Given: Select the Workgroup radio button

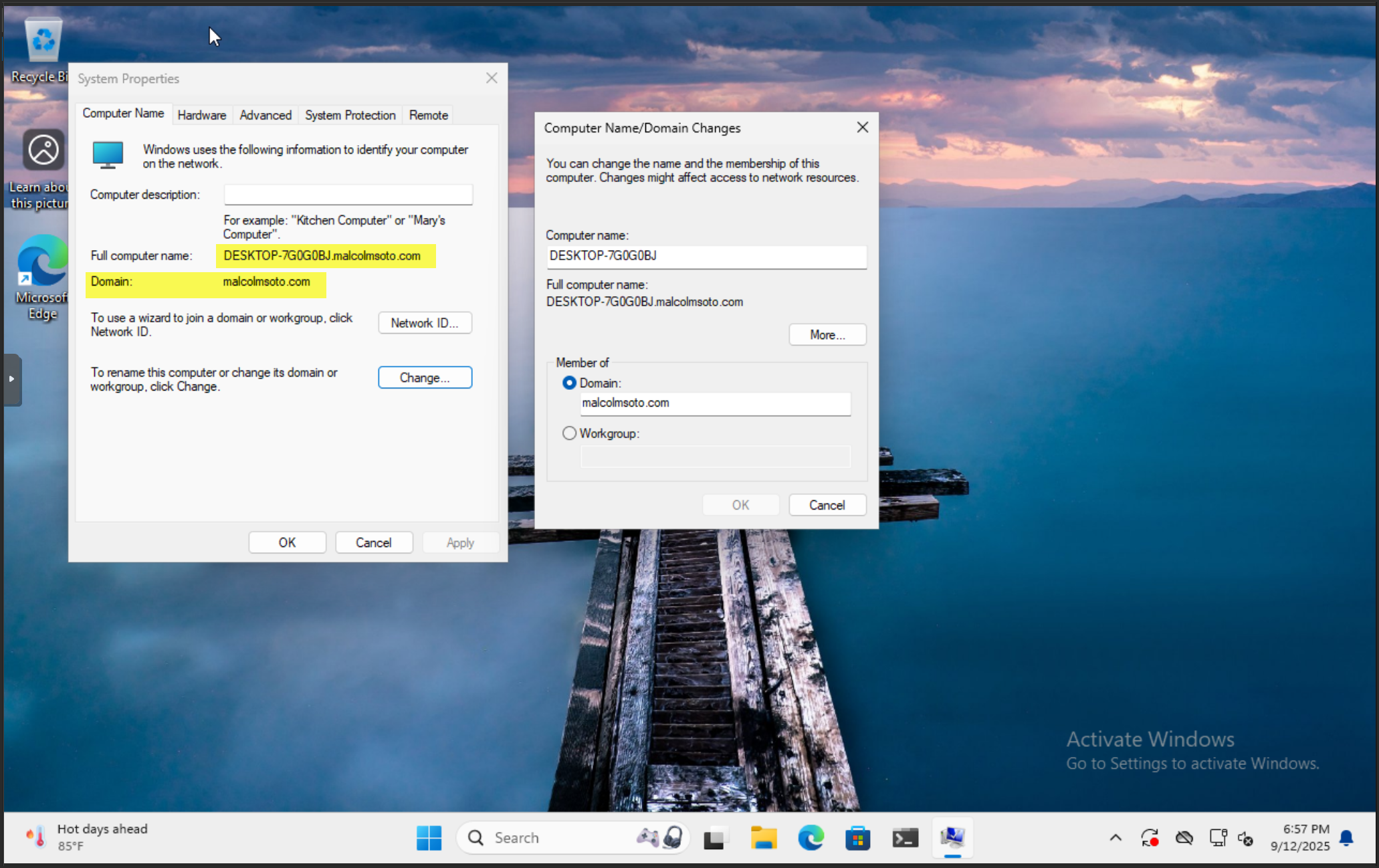Looking at the screenshot, I should point(569,433).
